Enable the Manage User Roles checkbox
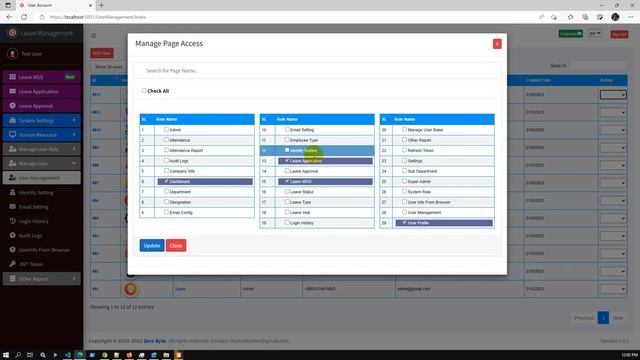Image resolution: width=640 pixels, height=360 pixels. point(404,129)
